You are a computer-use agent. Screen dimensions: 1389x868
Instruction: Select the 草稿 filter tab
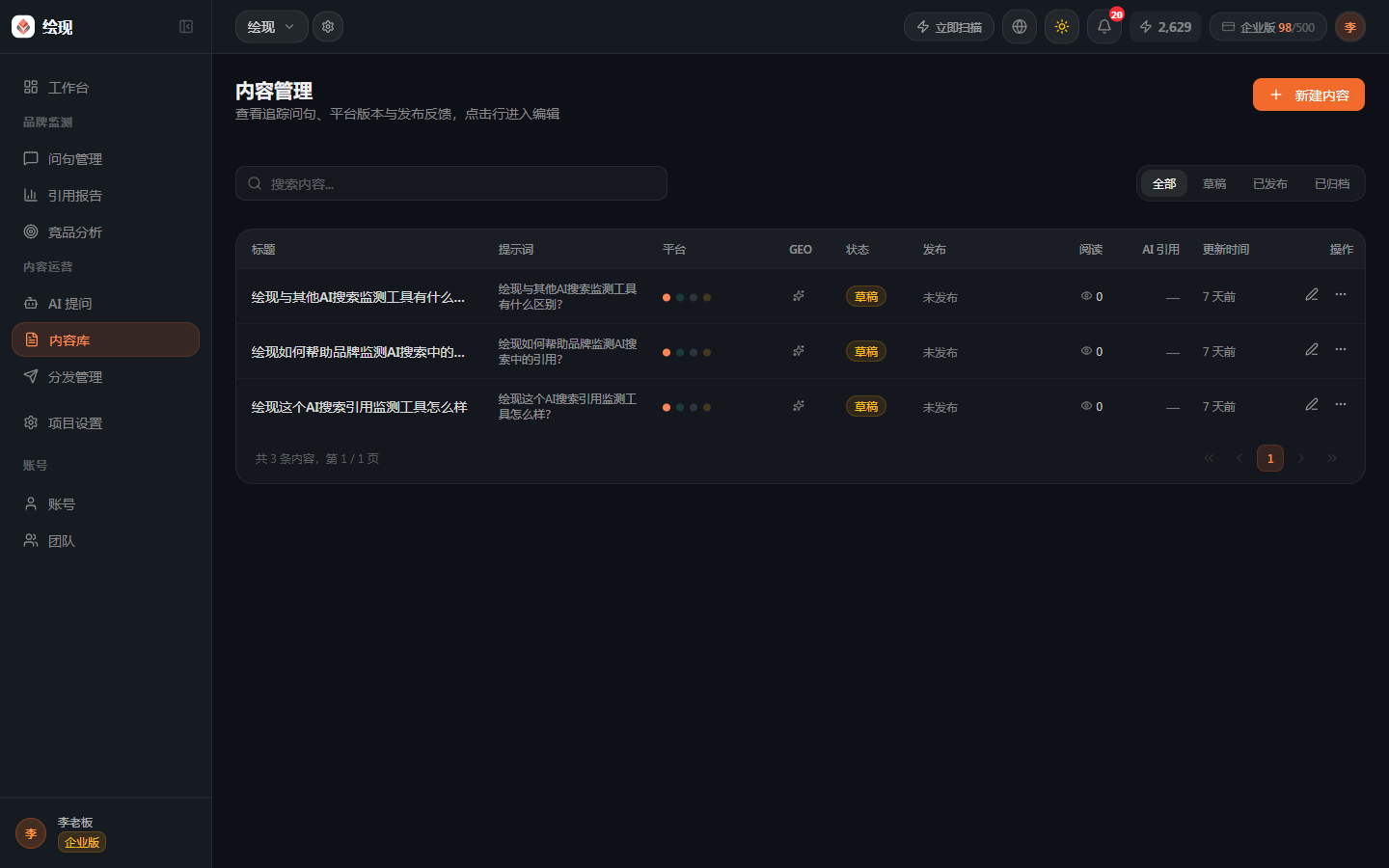pos(1214,183)
